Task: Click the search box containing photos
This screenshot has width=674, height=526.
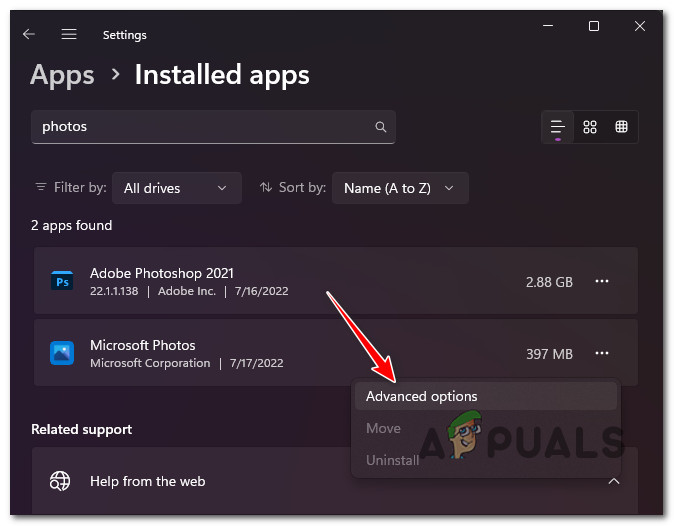Action: click(200, 128)
